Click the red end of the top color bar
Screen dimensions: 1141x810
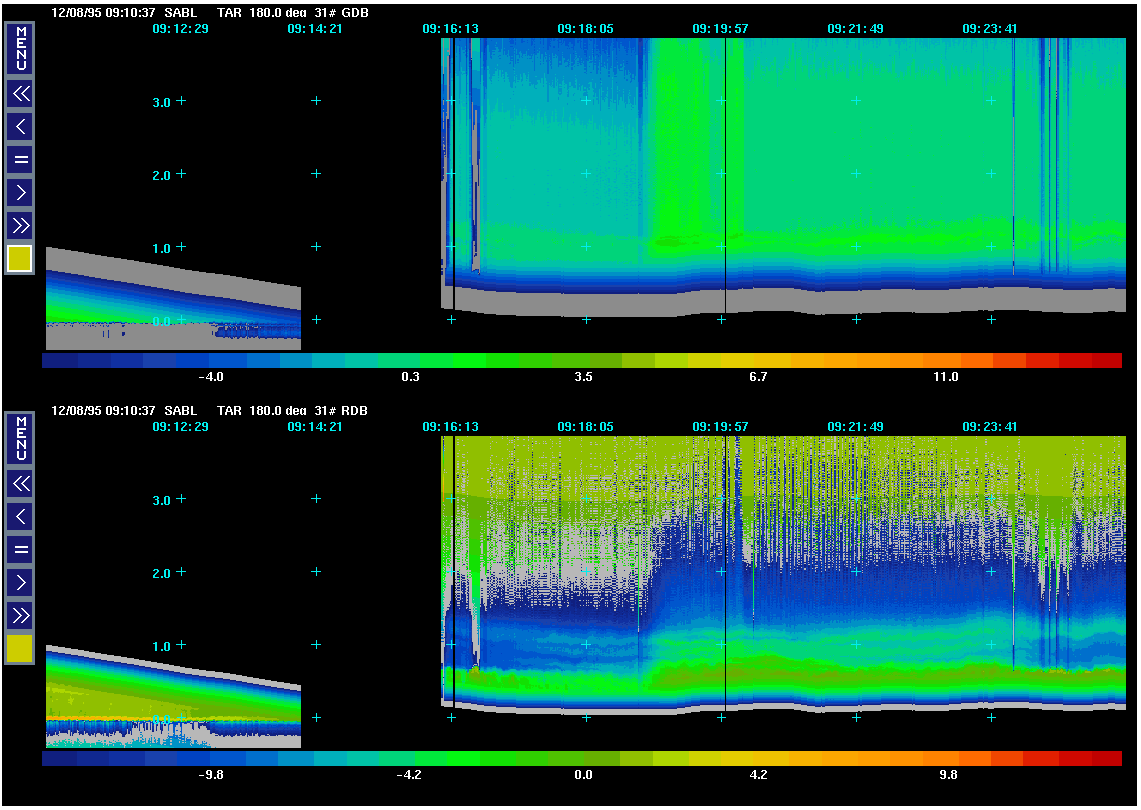click(x=1105, y=360)
